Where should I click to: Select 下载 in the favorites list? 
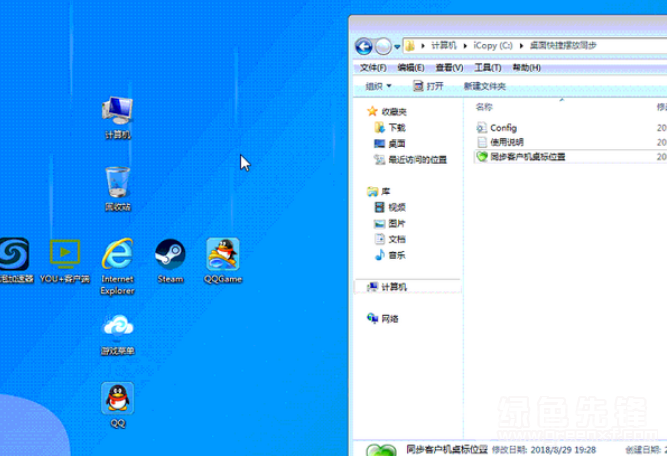click(x=390, y=127)
